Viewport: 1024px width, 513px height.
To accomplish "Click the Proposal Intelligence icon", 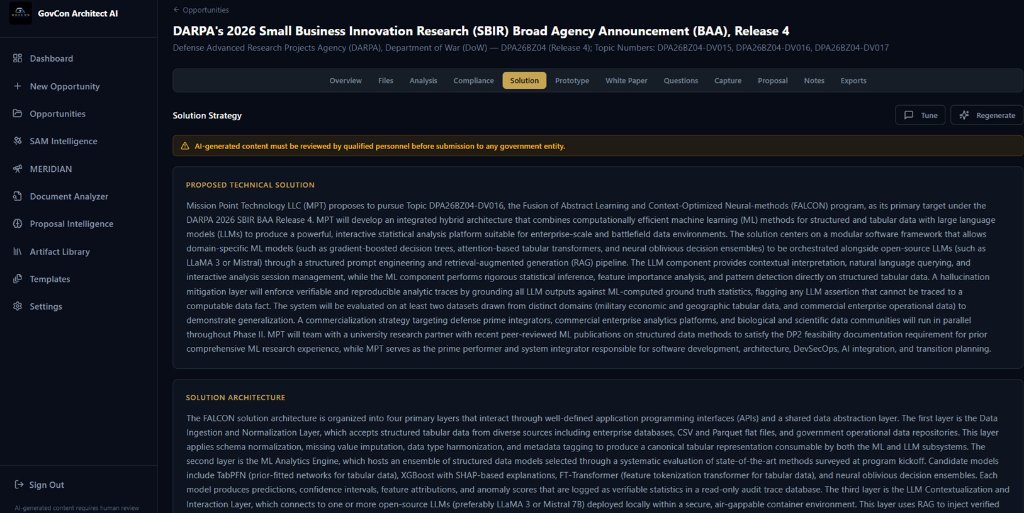I will click(18, 223).
